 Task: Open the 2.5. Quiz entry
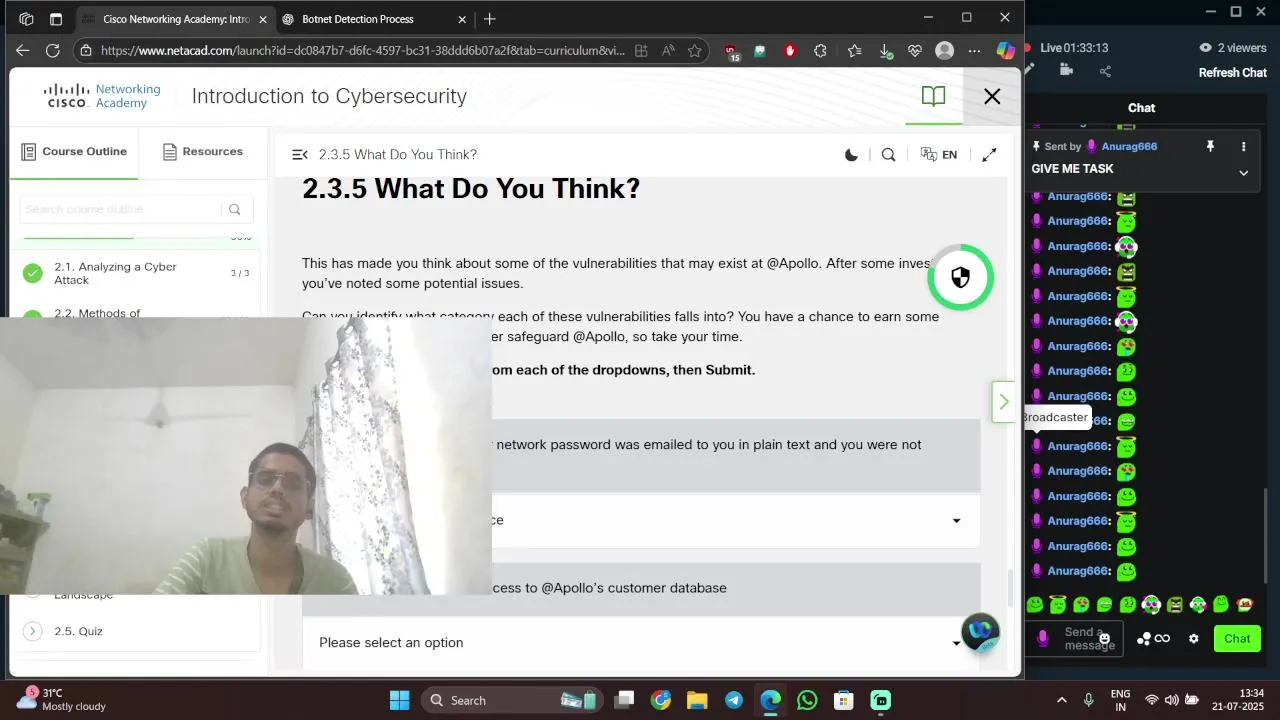[78, 631]
